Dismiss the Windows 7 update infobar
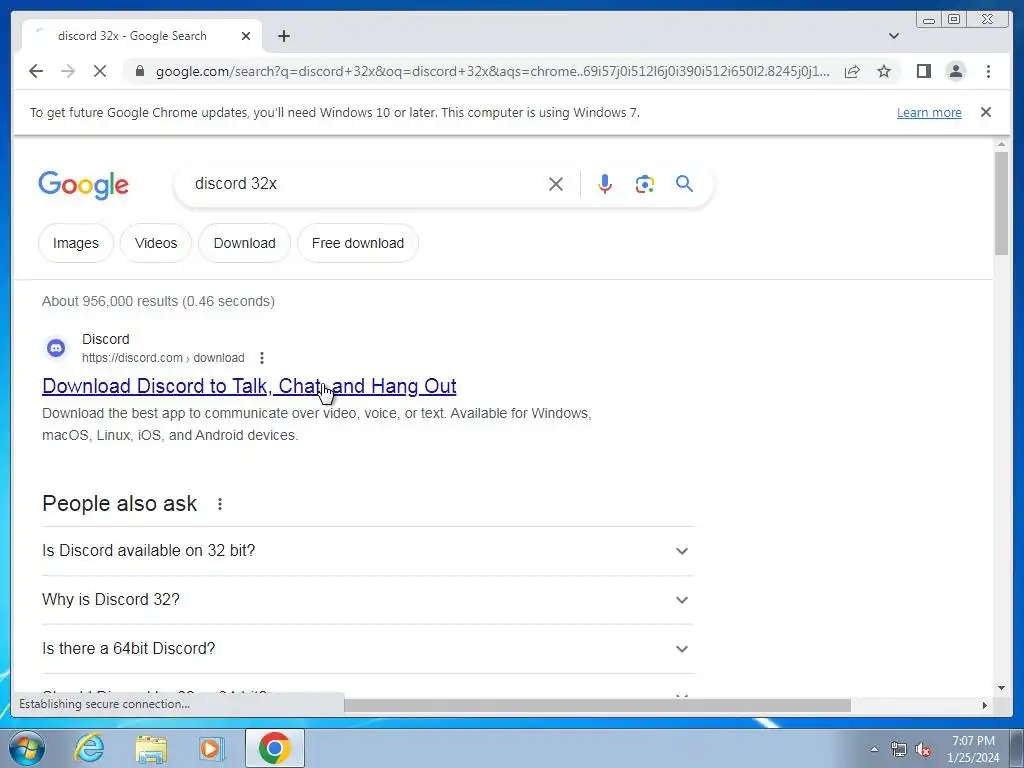The image size is (1024, 768). tap(986, 112)
